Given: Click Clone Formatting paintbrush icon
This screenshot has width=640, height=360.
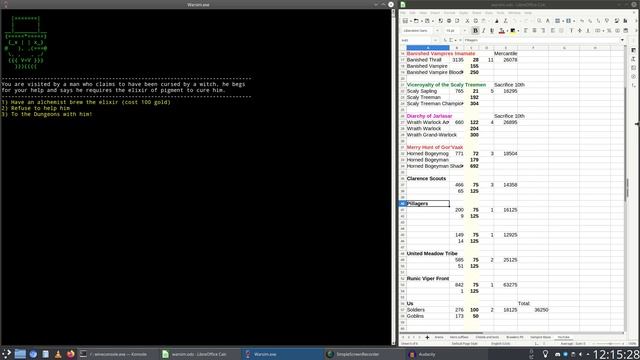Looking at the screenshot, I should click(x=497, y=21).
